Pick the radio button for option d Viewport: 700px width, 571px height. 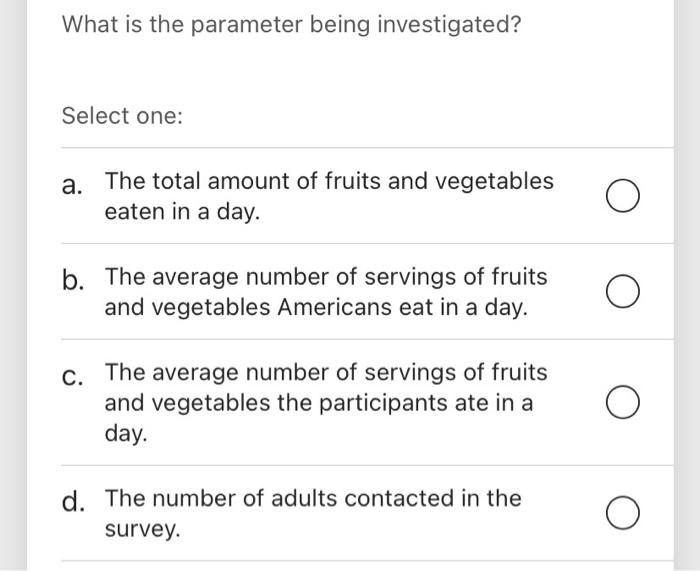(x=622, y=513)
